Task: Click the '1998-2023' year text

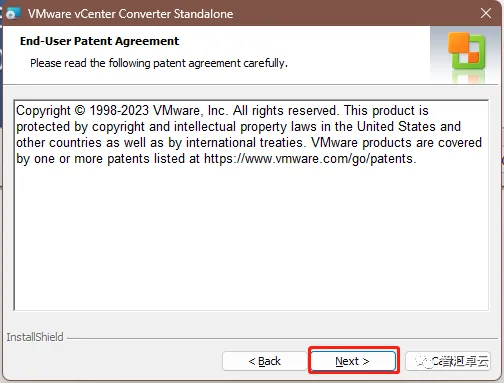Action: [x=119, y=110]
